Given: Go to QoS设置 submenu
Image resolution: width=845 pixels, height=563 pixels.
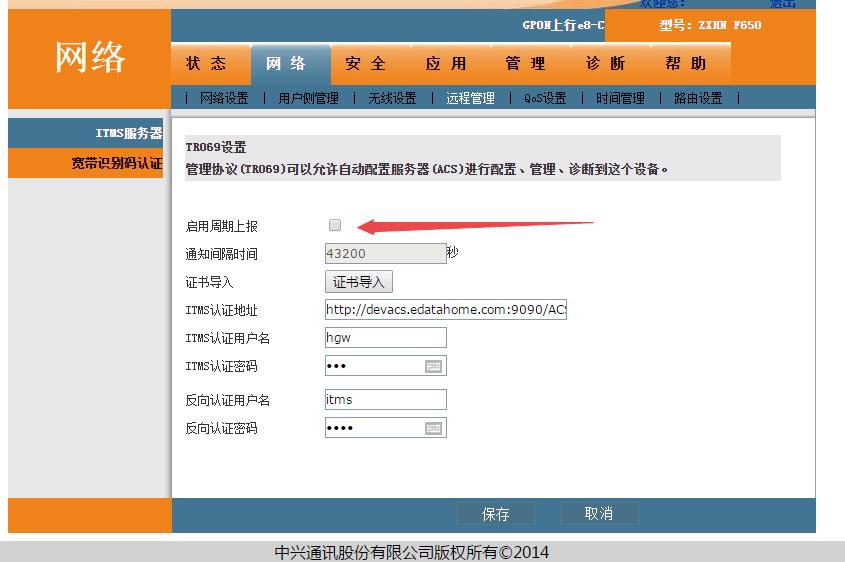Looking at the screenshot, I should (x=545, y=98).
